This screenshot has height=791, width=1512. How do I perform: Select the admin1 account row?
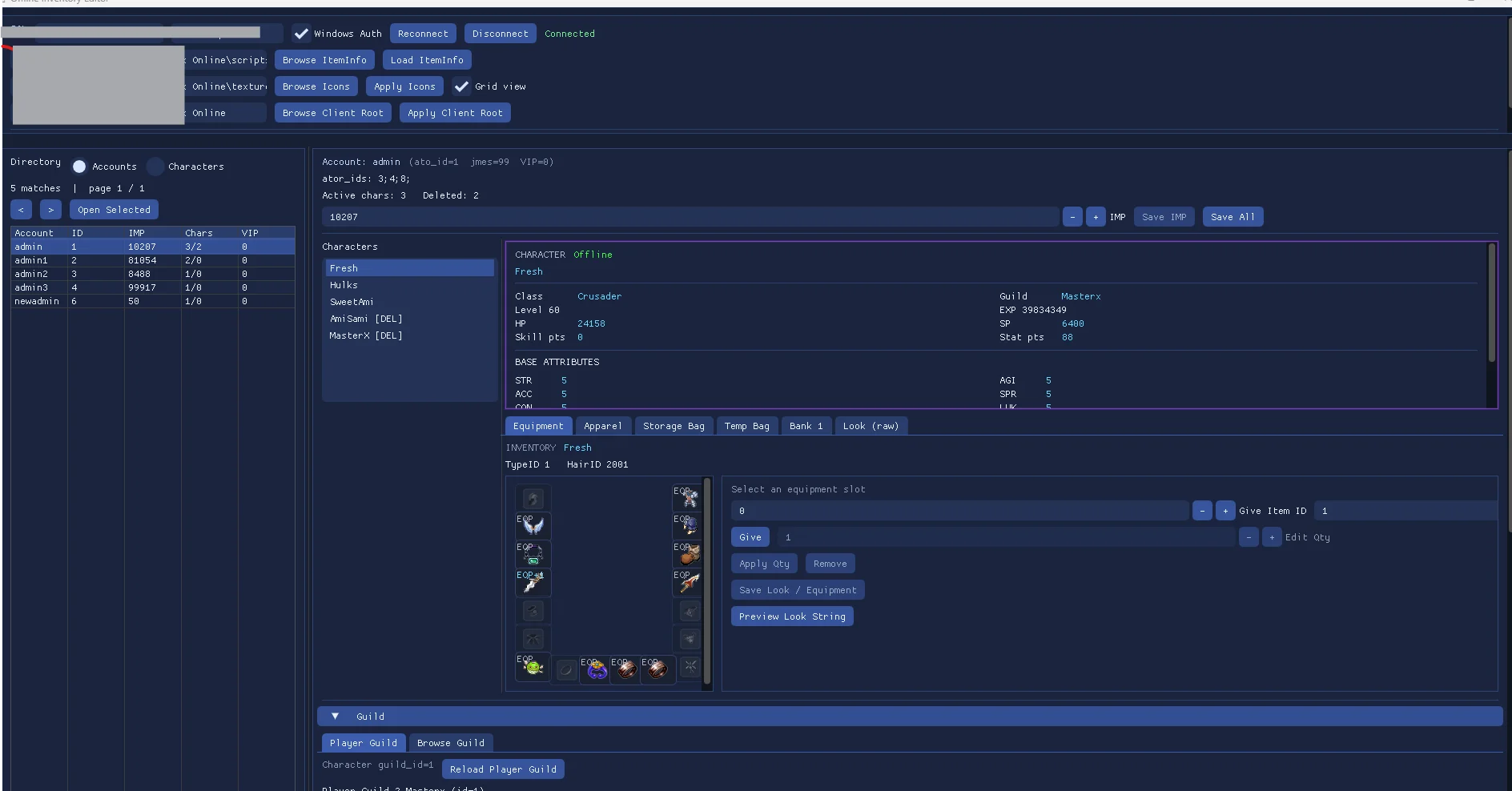point(153,260)
